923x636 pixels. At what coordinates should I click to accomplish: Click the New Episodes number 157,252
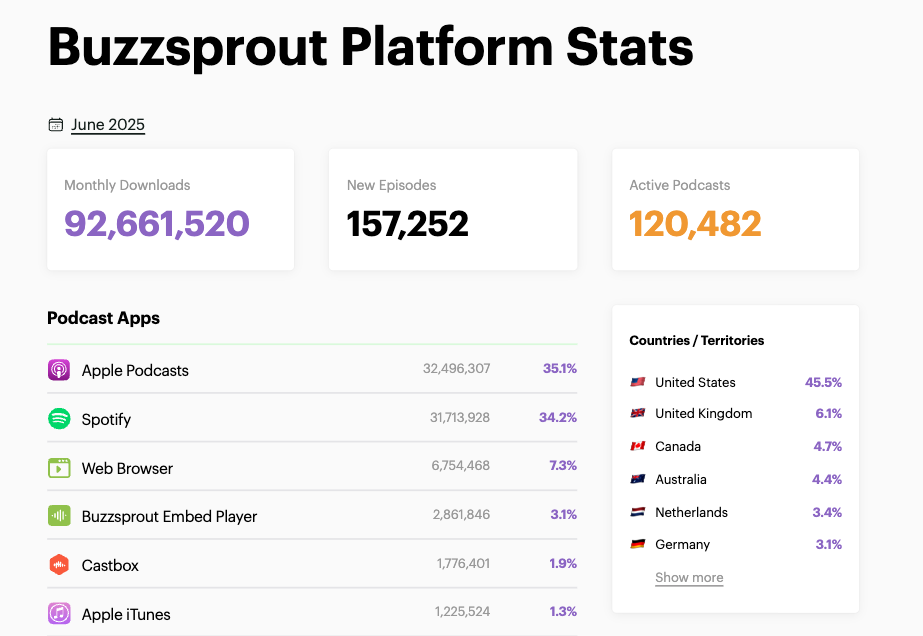407,224
